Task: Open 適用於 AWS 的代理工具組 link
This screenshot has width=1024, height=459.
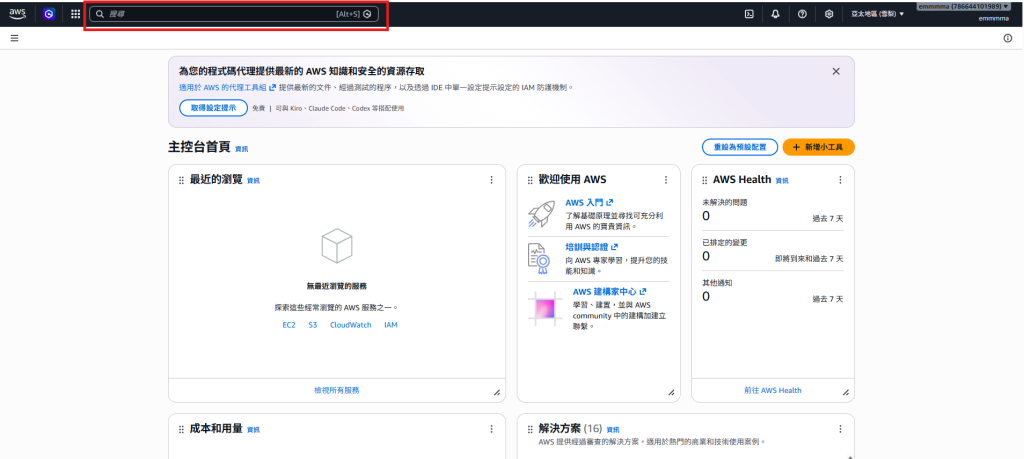Action: click(227, 87)
